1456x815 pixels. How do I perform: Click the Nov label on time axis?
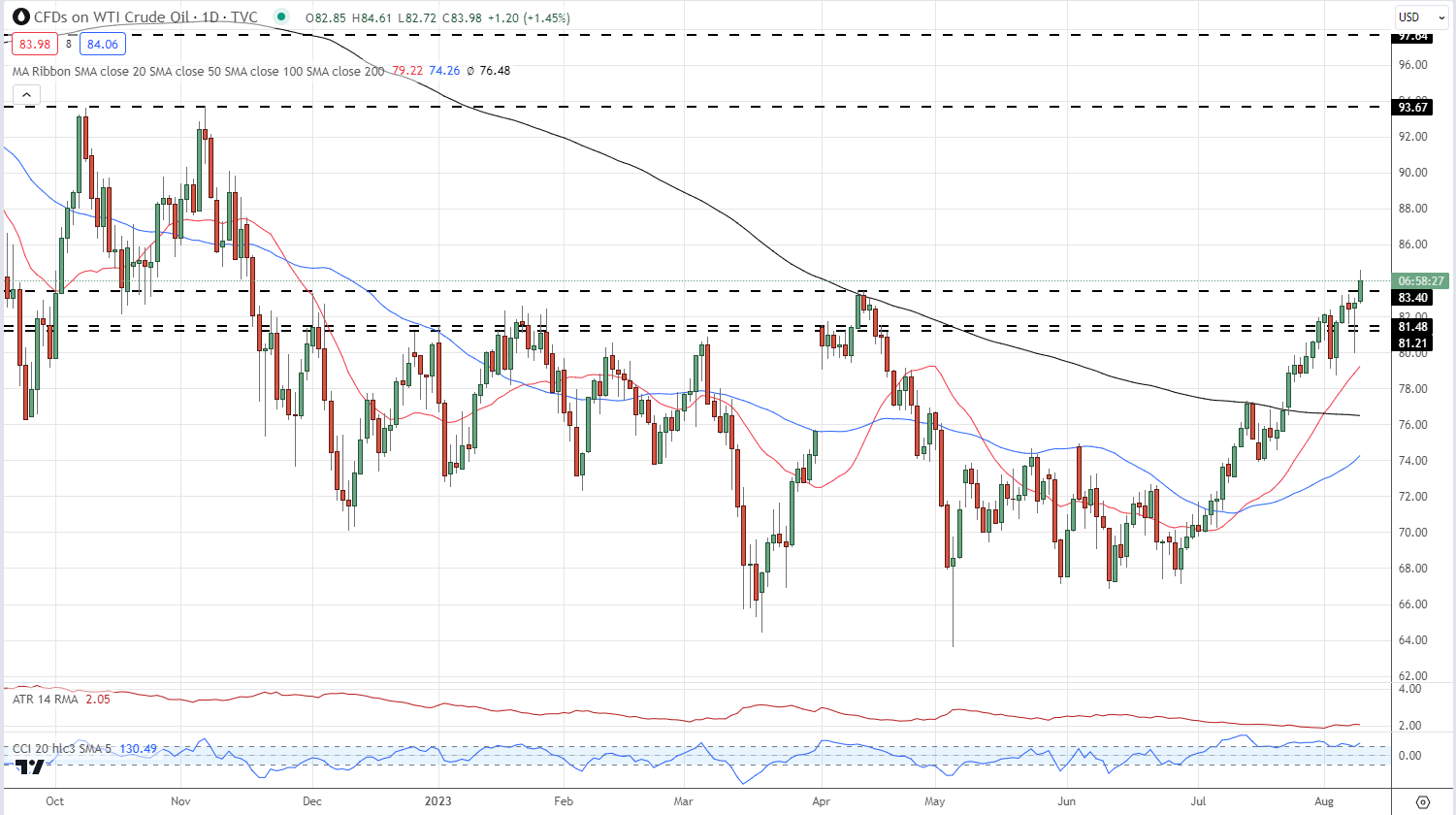point(180,801)
